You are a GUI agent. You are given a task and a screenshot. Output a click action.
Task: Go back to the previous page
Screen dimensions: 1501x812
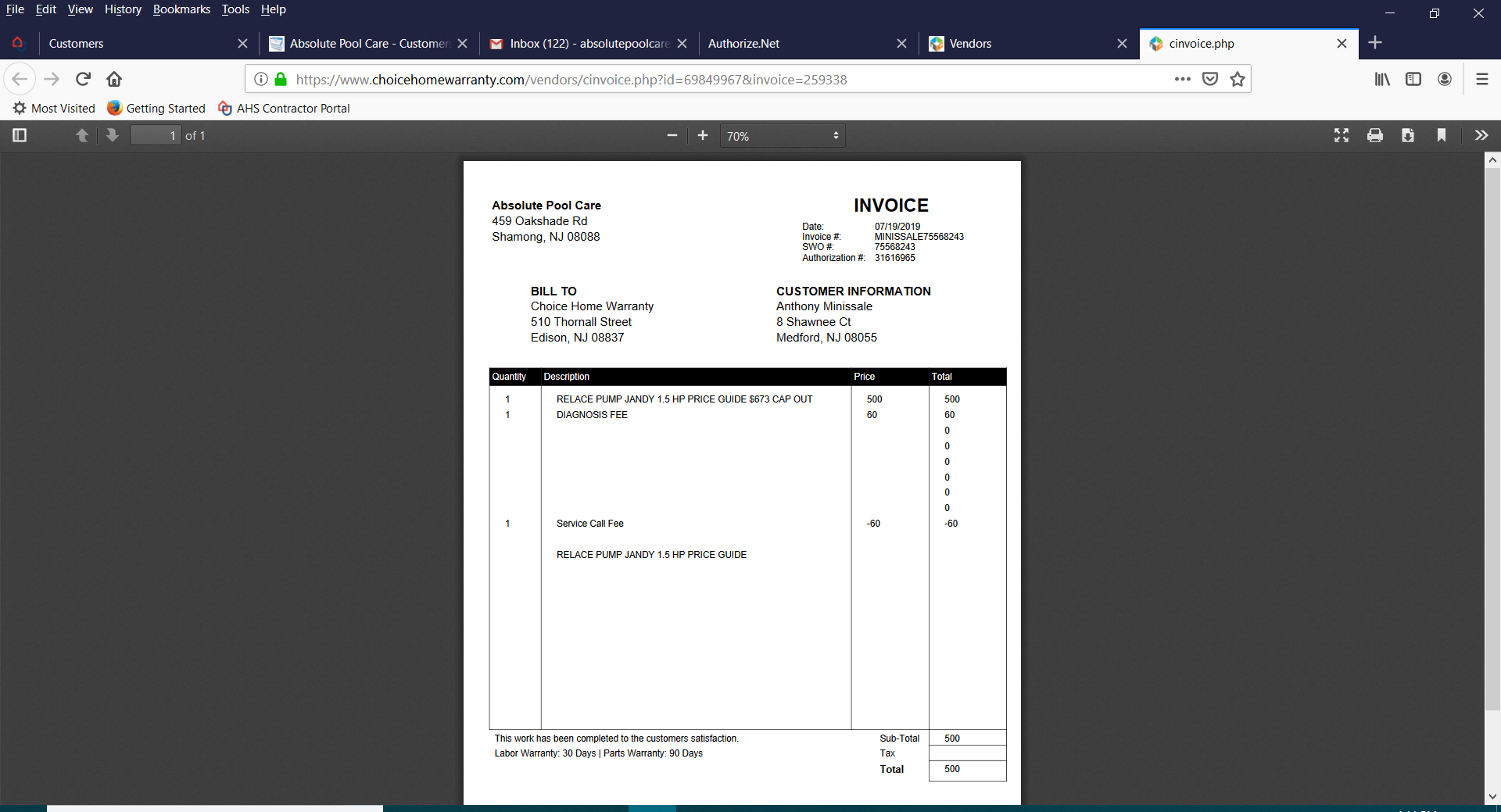(x=20, y=79)
